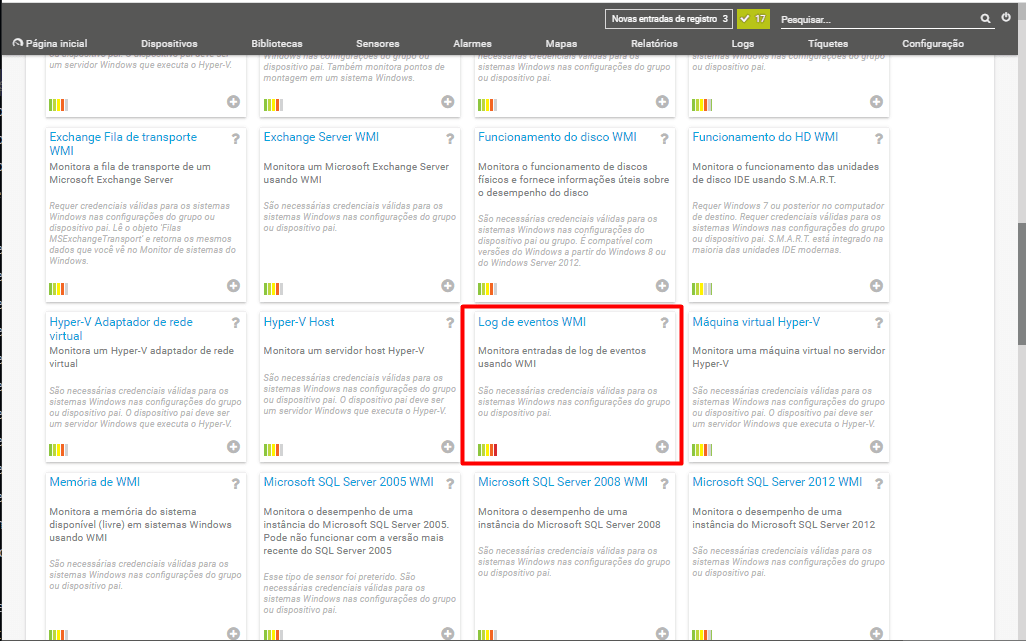This screenshot has width=1026, height=641.
Task: Show help for Máquina virtual Hyper-V
Action: tap(879, 323)
